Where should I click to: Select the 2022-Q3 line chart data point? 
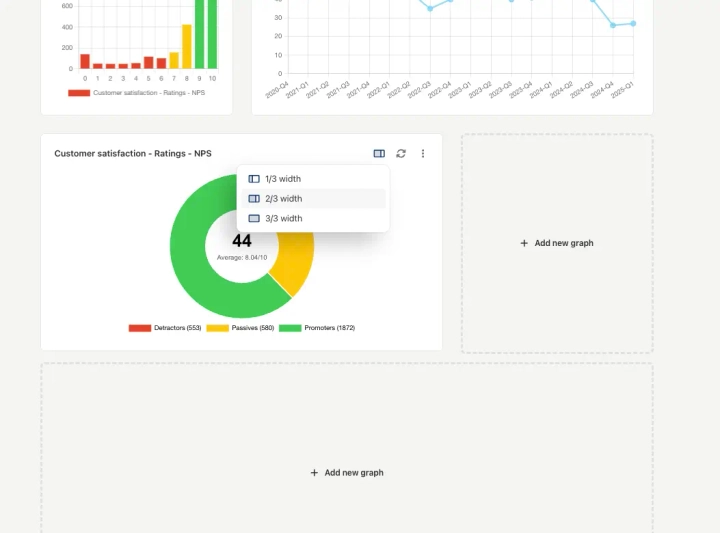[430, 8]
